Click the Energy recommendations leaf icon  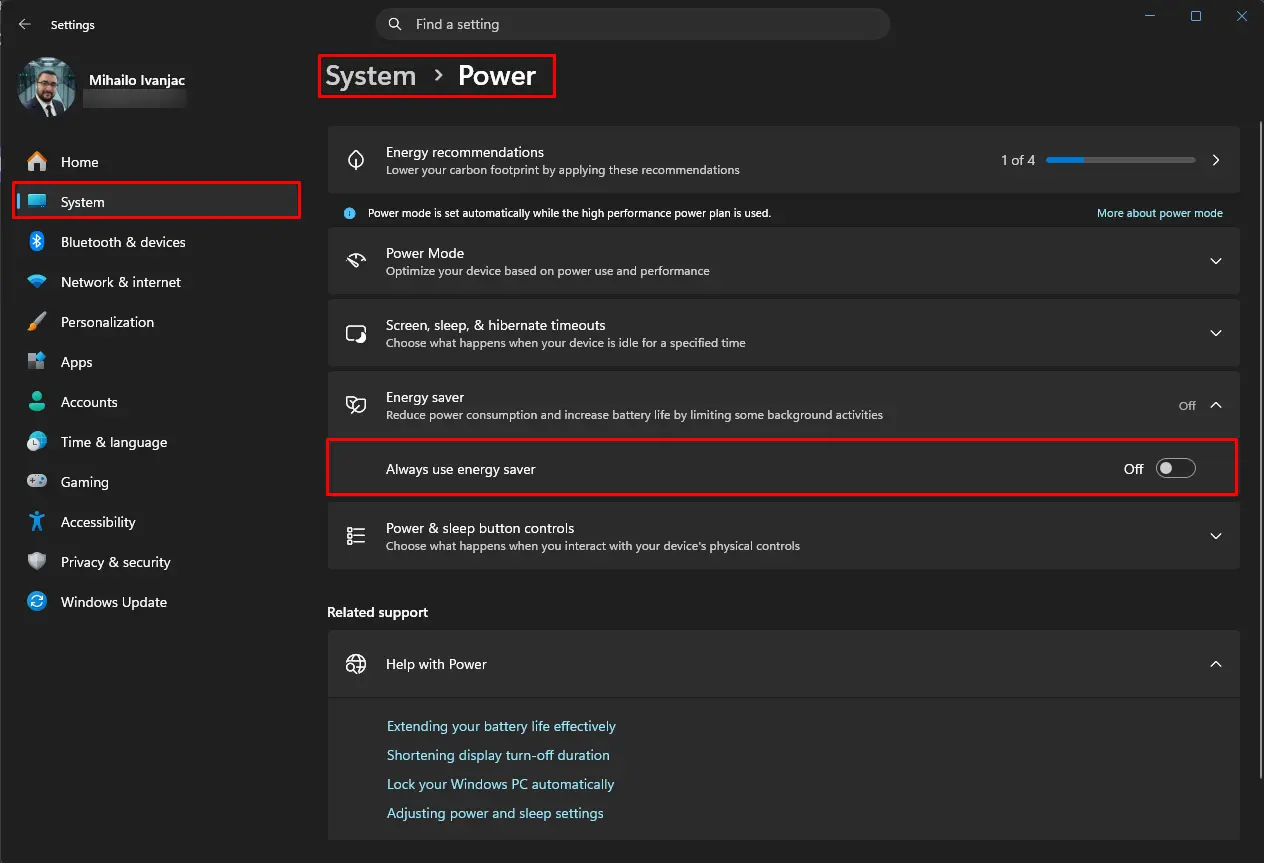[356, 160]
